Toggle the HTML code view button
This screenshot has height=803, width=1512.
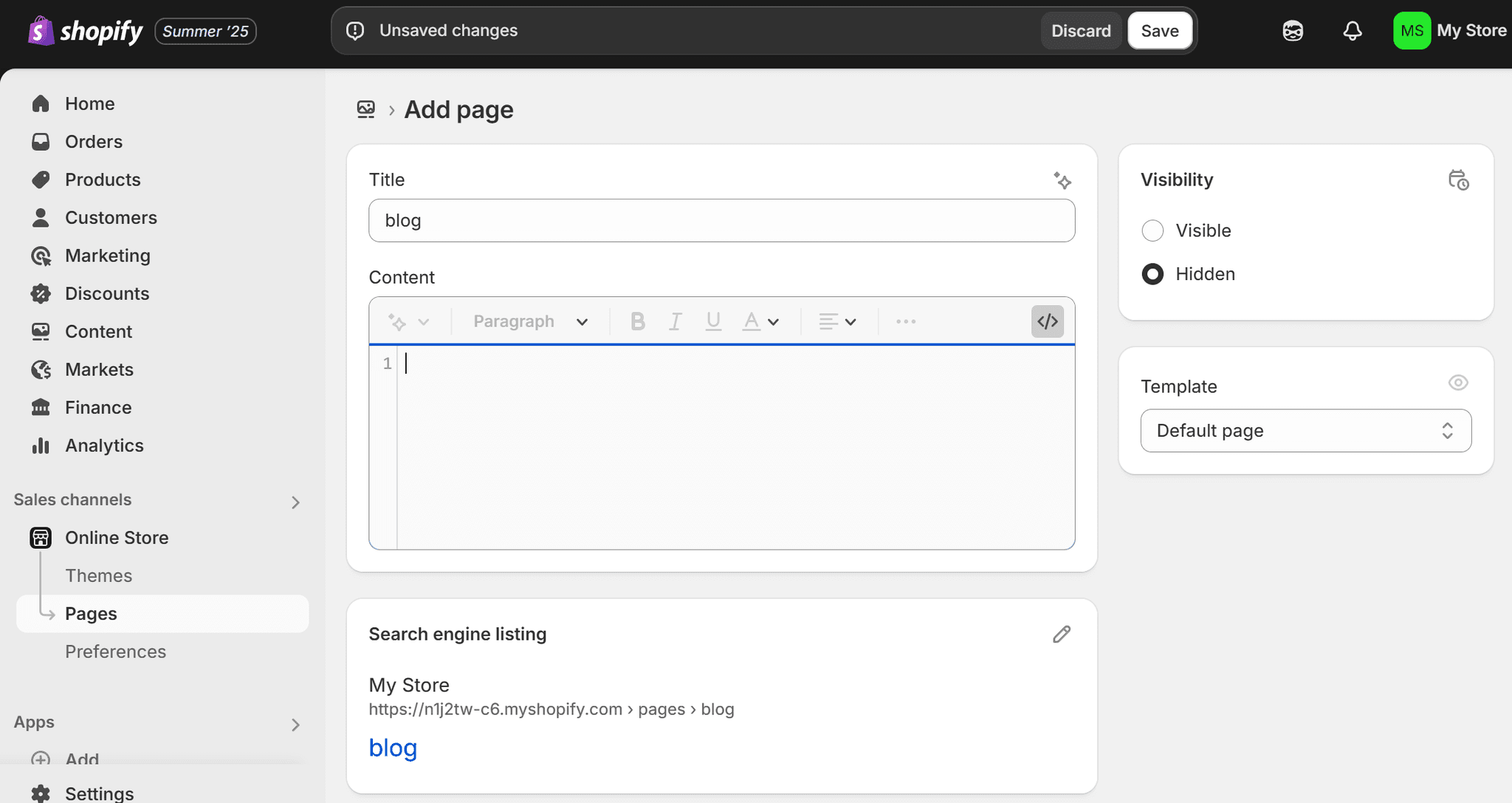(x=1048, y=321)
